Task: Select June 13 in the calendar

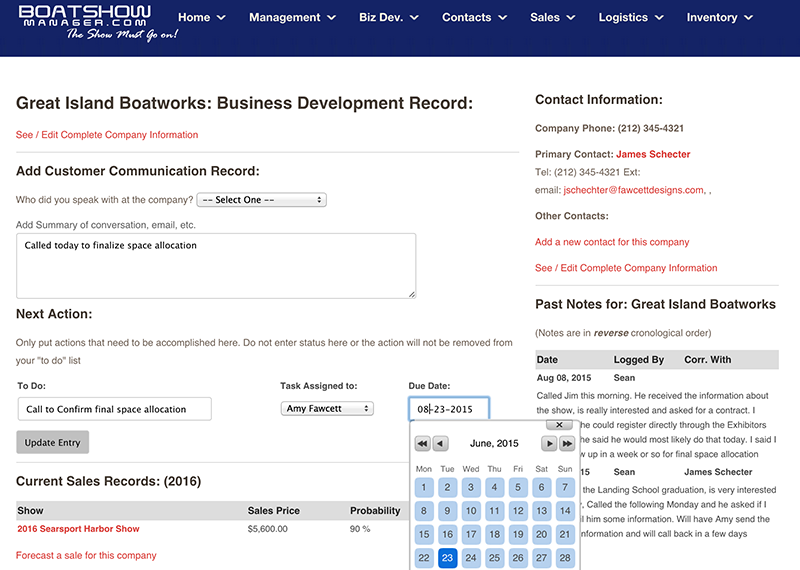Action: 541,511
